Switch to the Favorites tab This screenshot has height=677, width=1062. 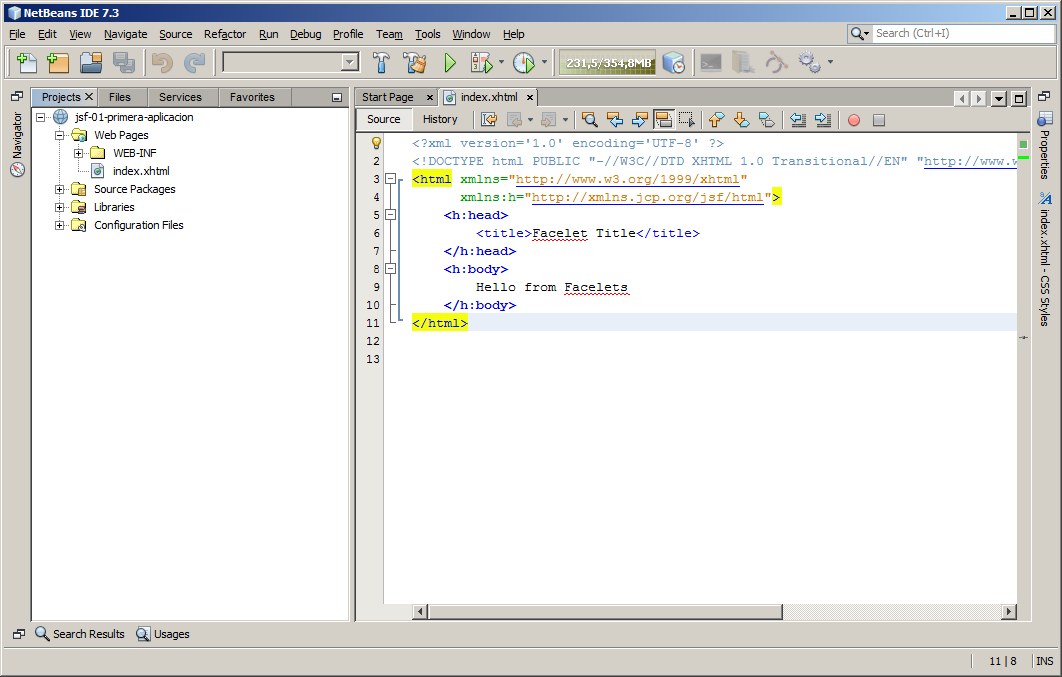coord(252,97)
